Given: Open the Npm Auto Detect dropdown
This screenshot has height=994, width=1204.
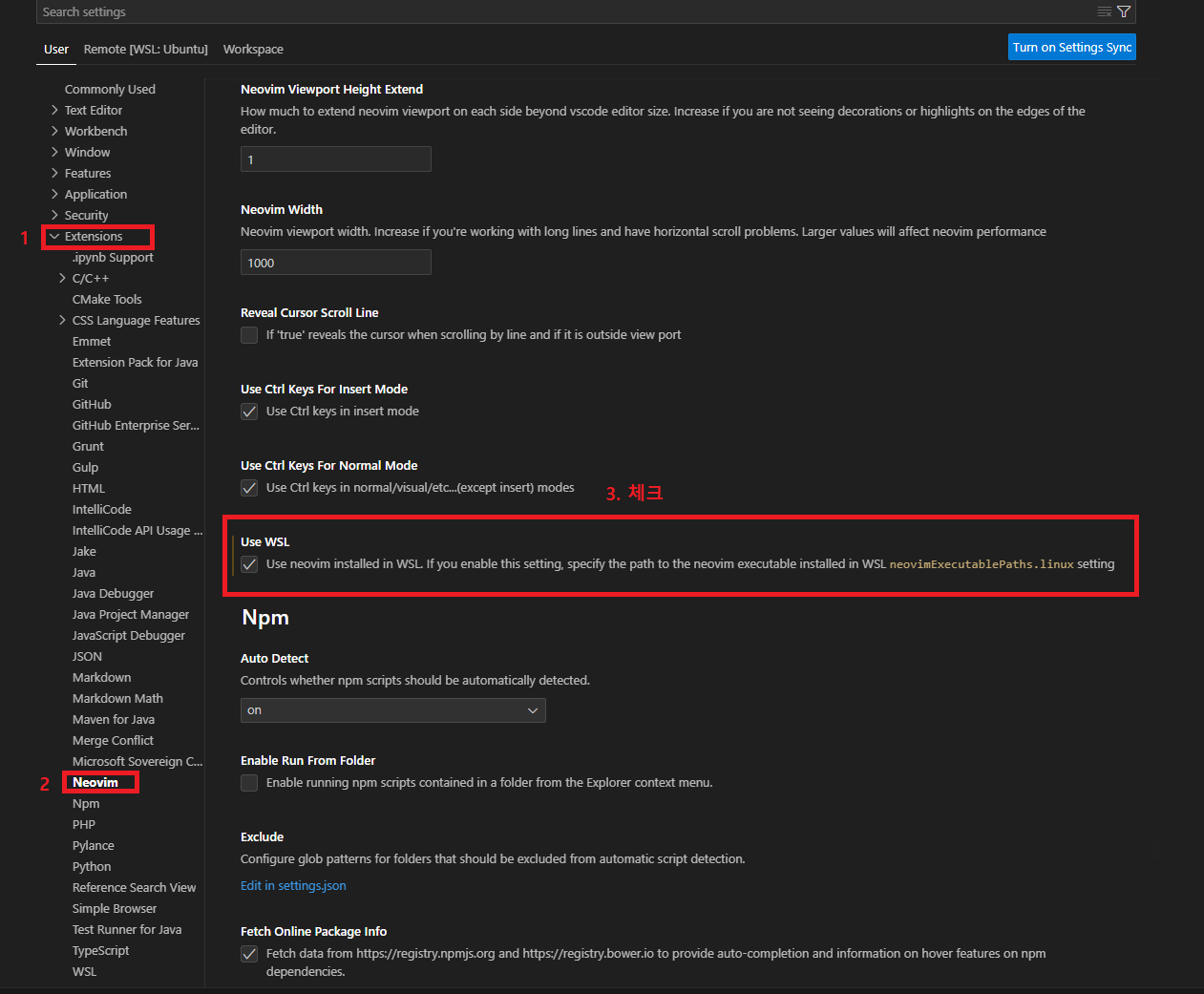Looking at the screenshot, I should pyautogui.click(x=393, y=710).
